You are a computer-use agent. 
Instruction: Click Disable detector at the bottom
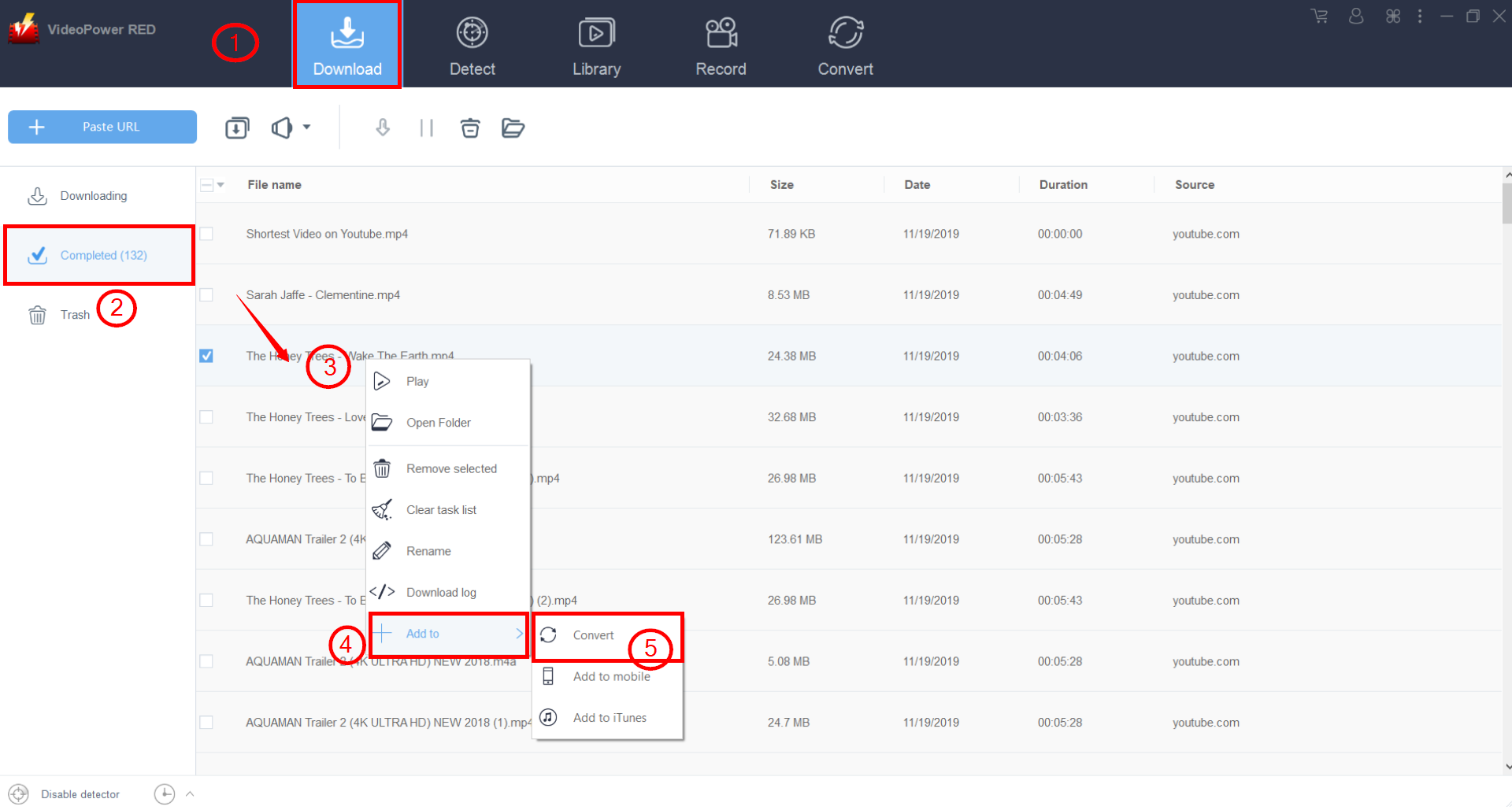[x=80, y=794]
